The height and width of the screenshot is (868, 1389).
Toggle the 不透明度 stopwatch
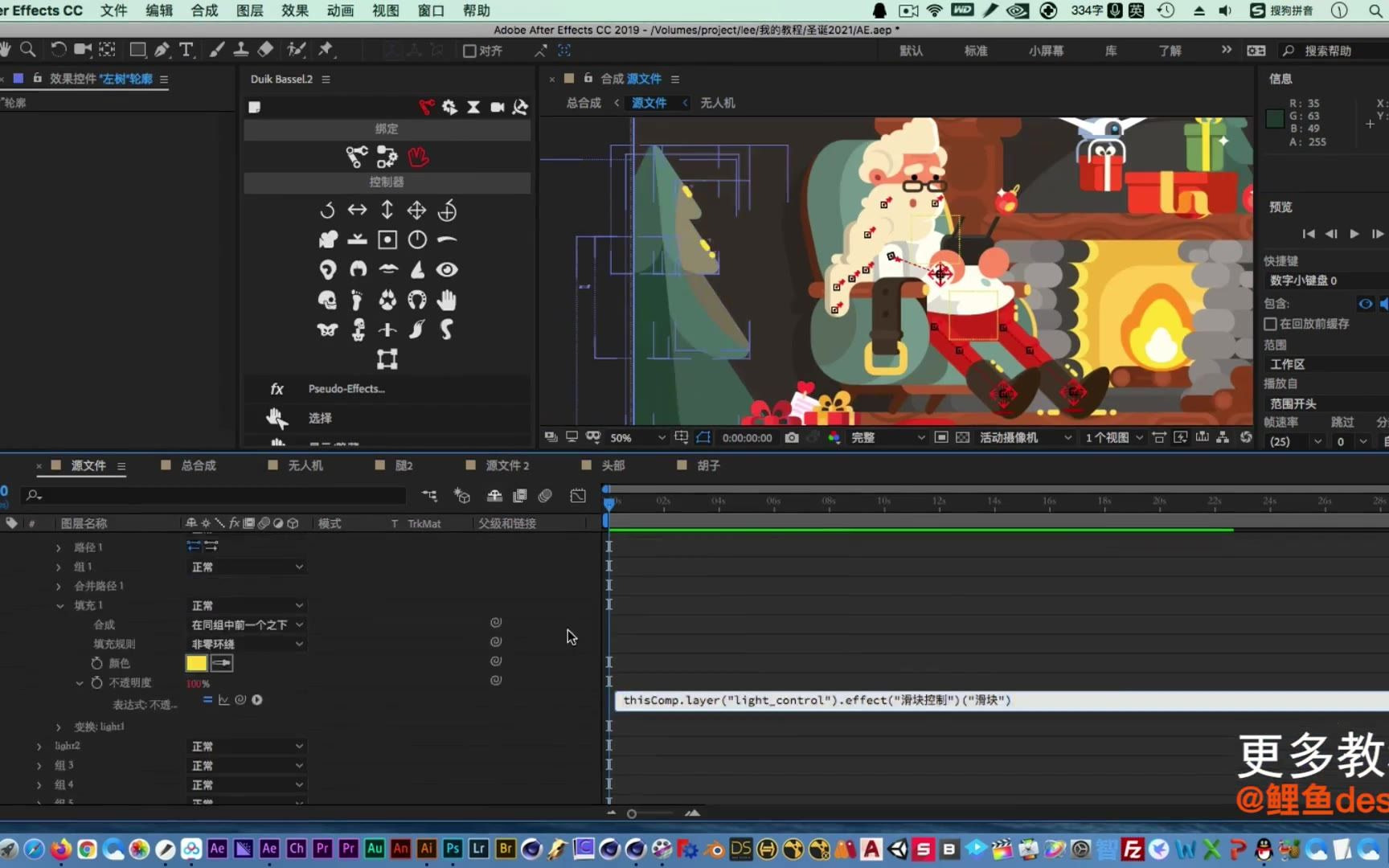(x=97, y=682)
